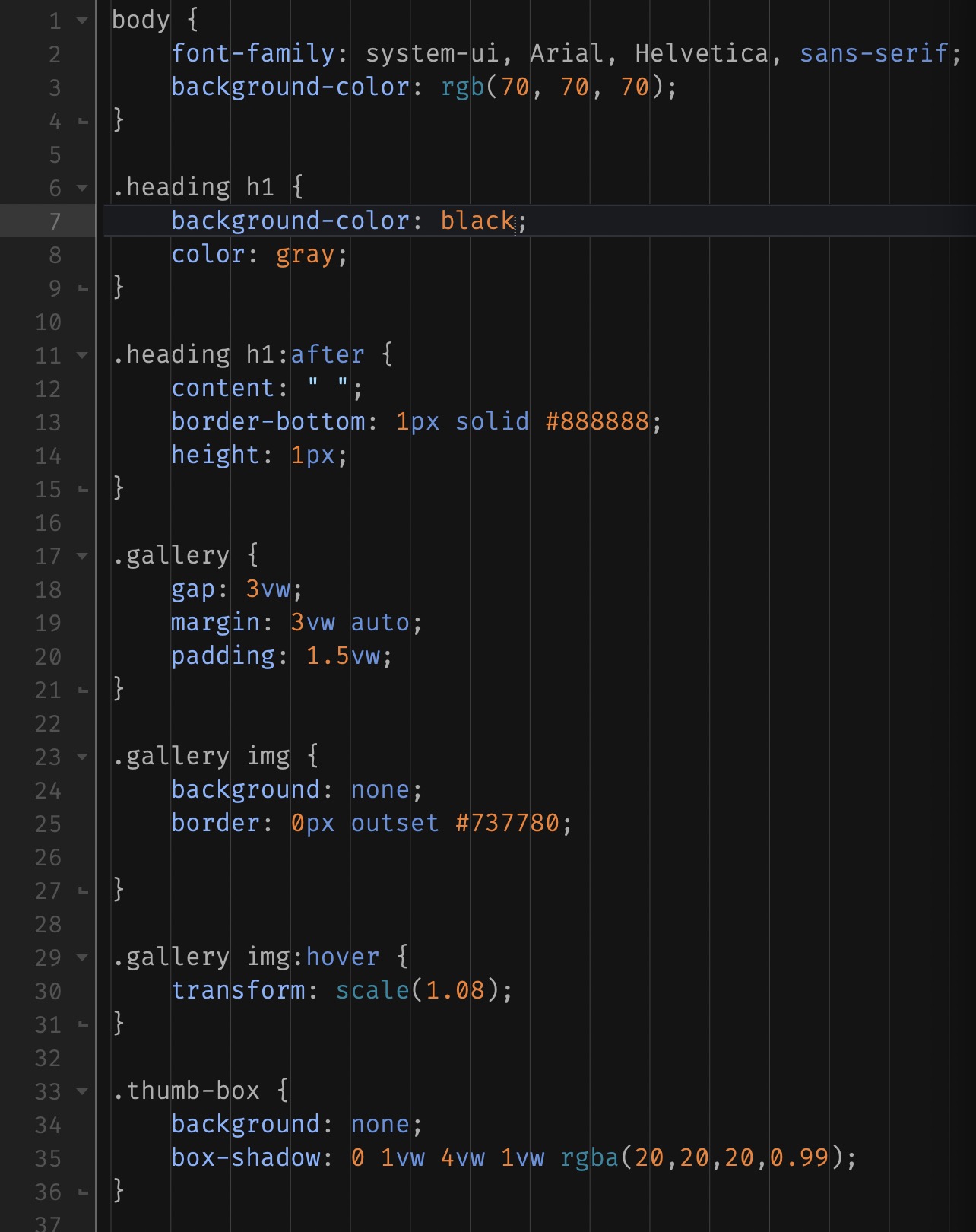Click the rgba function name
Viewport: 976px width, 1232px height.
pos(590,1157)
